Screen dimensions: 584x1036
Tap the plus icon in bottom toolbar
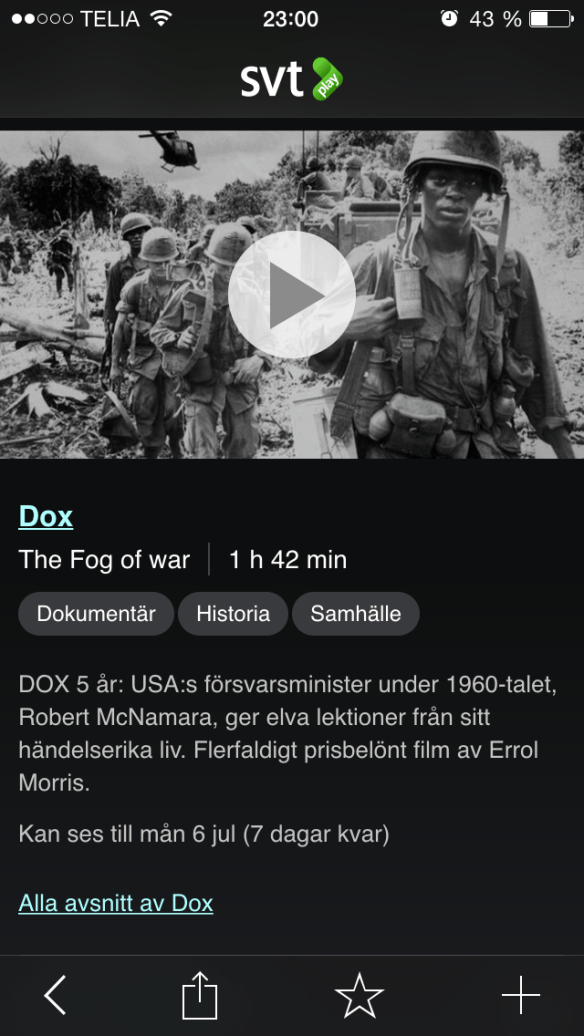521,994
